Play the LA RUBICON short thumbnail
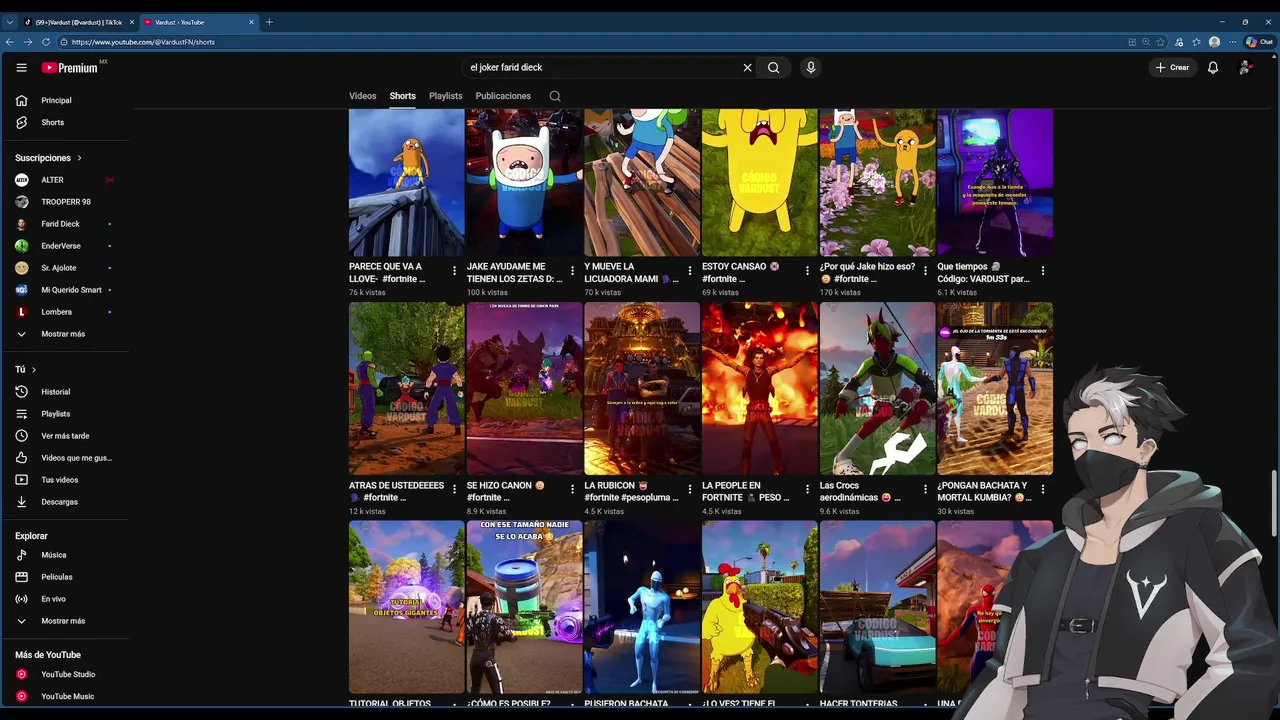 pos(642,389)
